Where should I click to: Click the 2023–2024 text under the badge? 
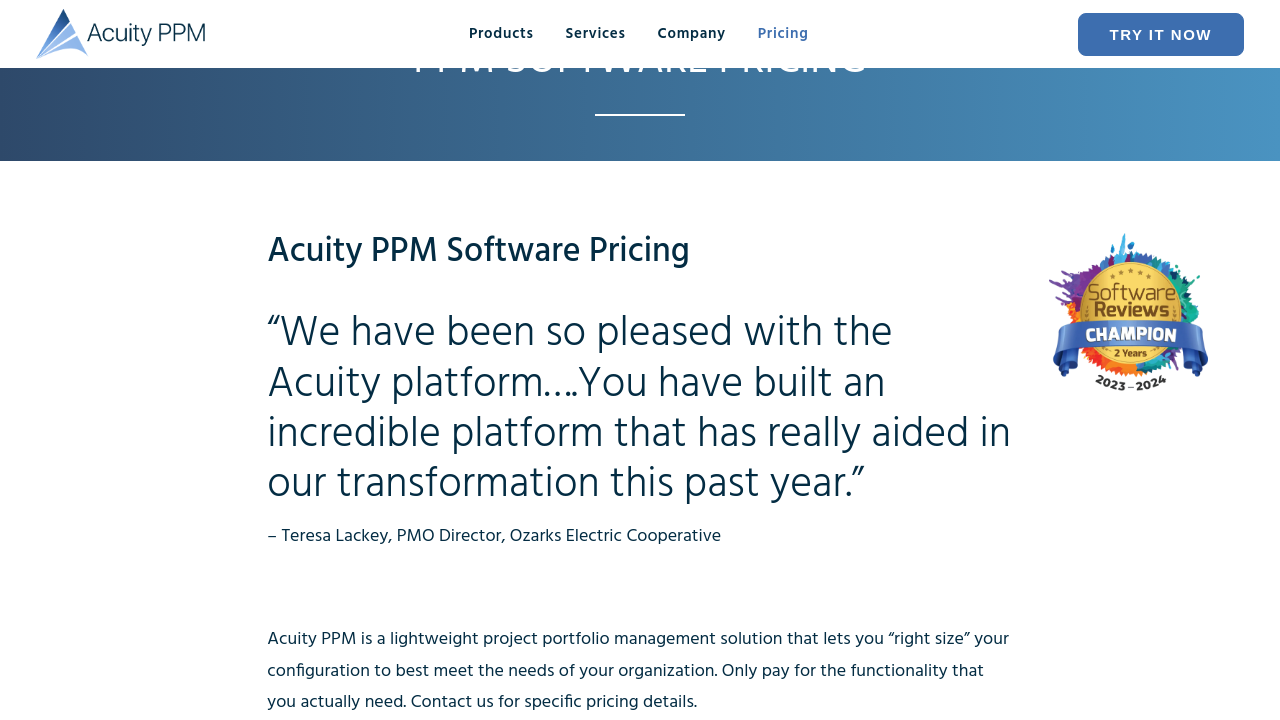pyautogui.click(x=1130, y=382)
